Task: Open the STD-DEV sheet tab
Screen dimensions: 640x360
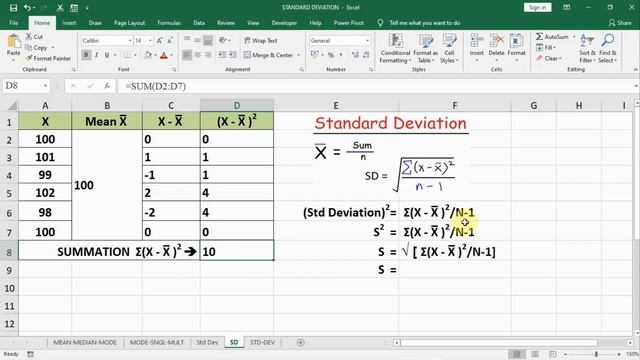Action: [262, 342]
